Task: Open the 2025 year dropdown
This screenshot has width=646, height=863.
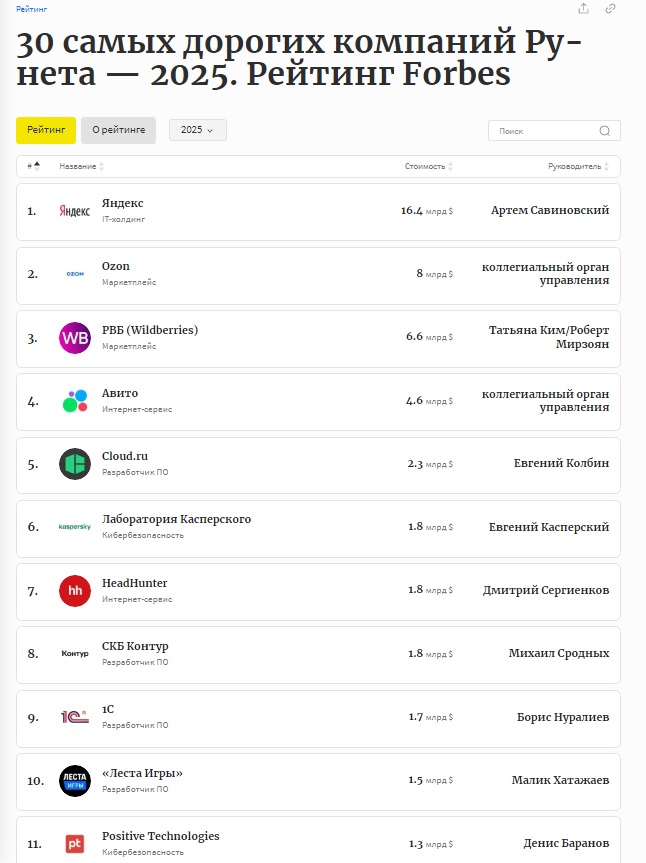Action: [x=197, y=131]
